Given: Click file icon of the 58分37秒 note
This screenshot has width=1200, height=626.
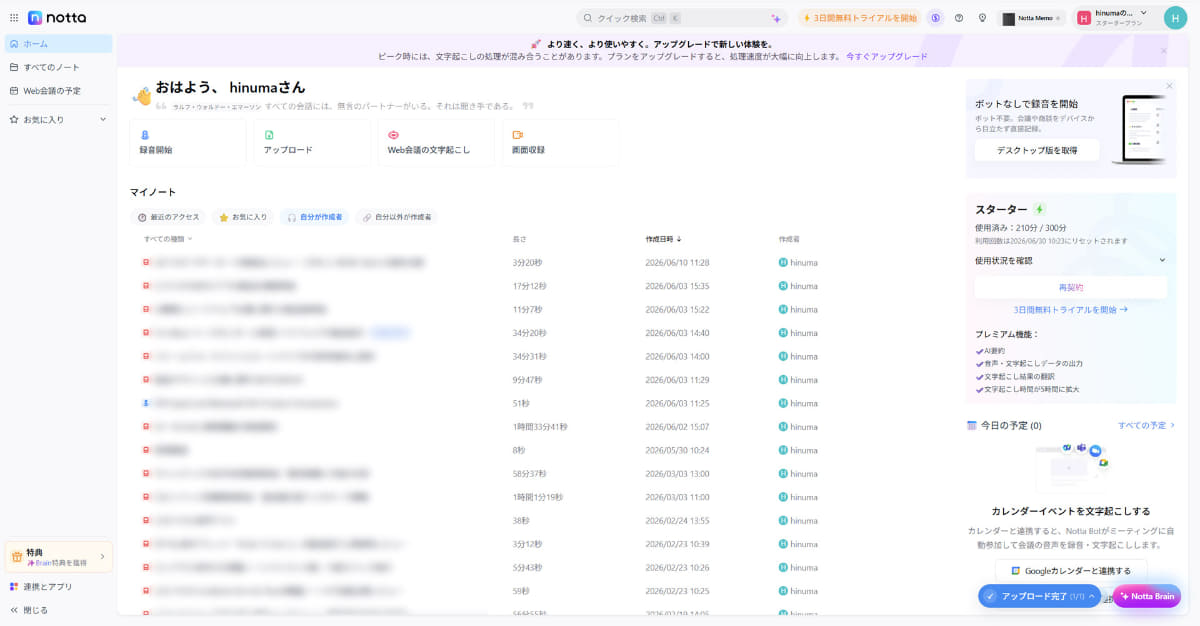Looking at the screenshot, I should pos(146,473).
